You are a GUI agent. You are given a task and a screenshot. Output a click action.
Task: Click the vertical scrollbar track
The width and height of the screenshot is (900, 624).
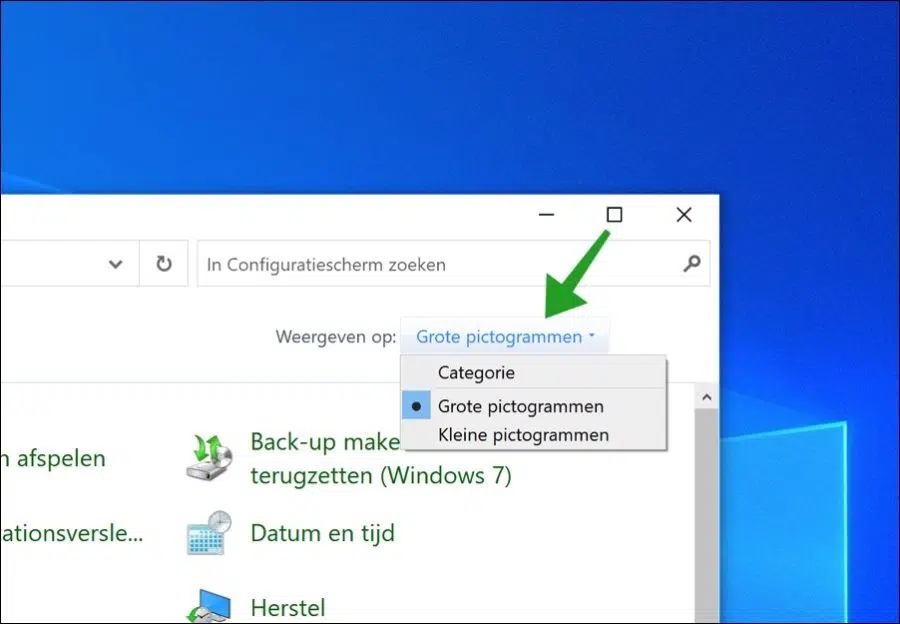(x=707, y=516)
